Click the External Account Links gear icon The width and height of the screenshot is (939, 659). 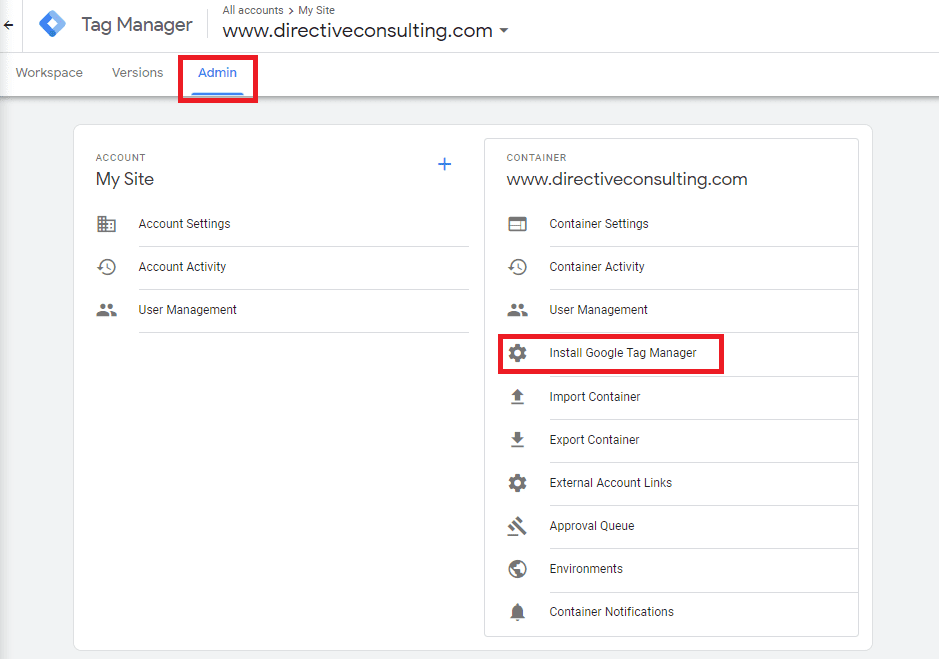[x=517, y=483]
